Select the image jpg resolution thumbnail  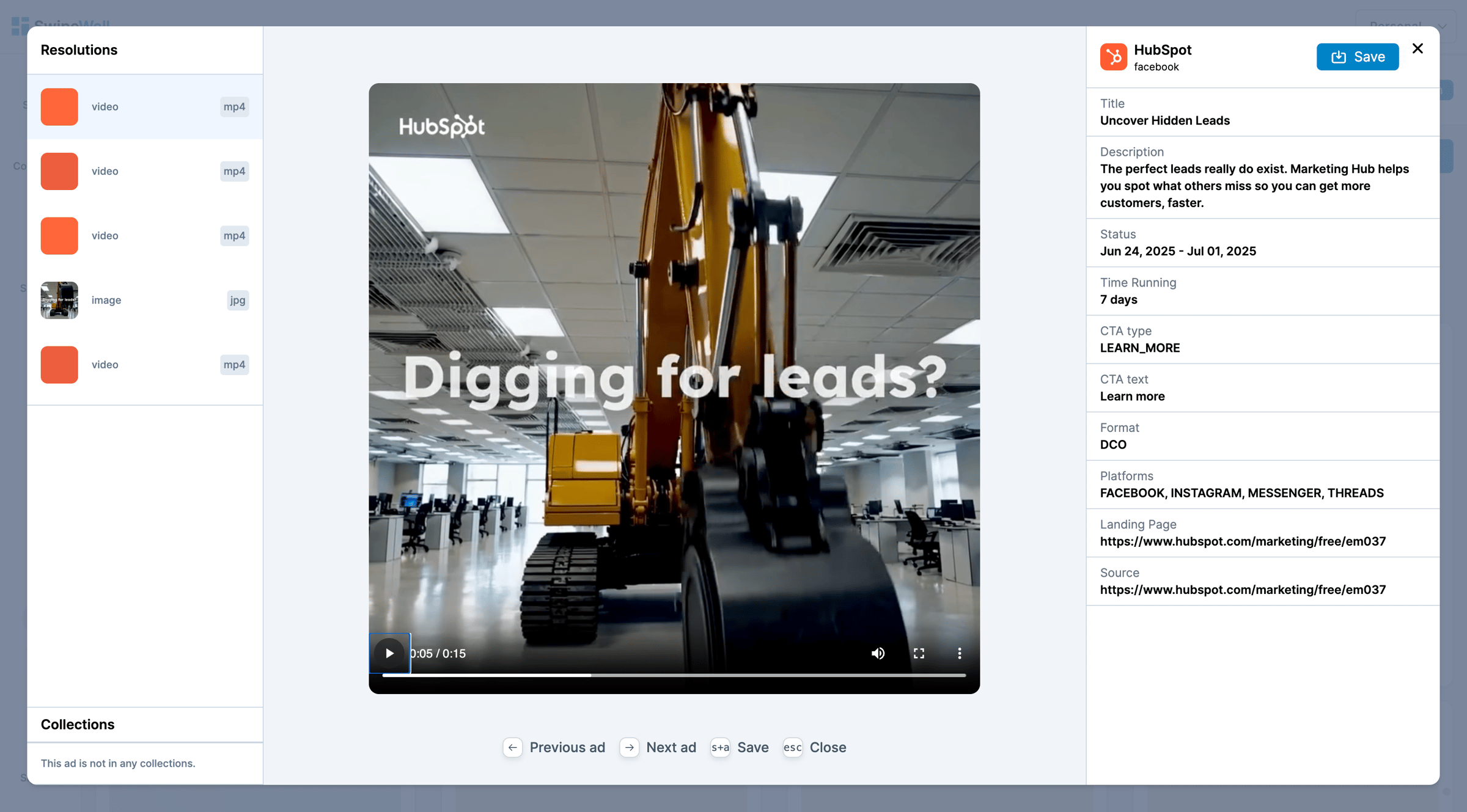(x=59, y=300)
